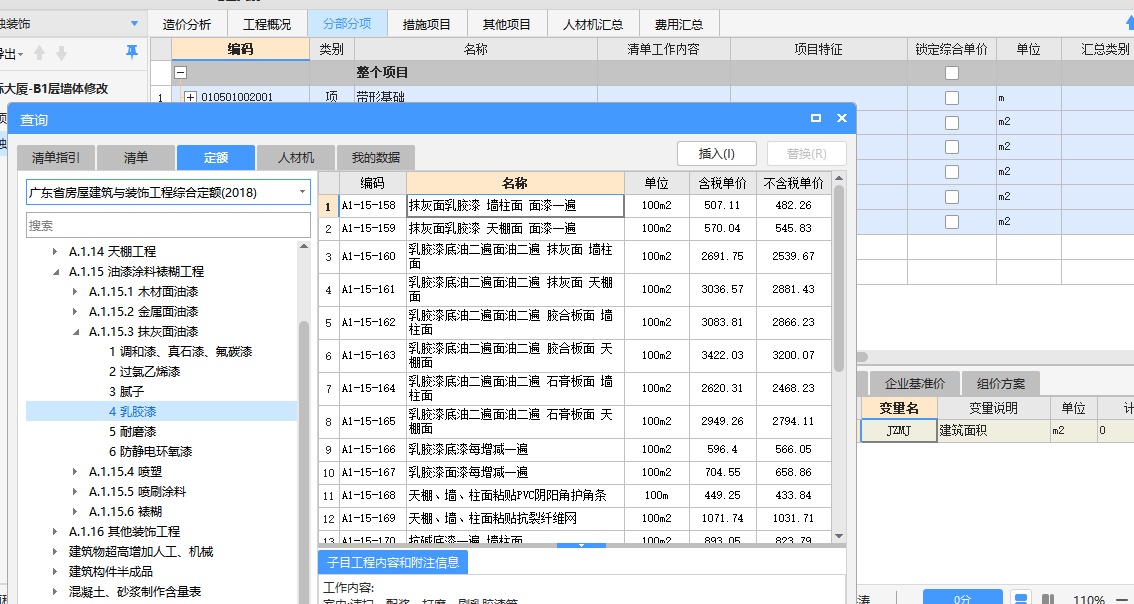Close the 查询 dialog
The width and height of the screenshot is (1134, 604).
click(x=841, y=119)
